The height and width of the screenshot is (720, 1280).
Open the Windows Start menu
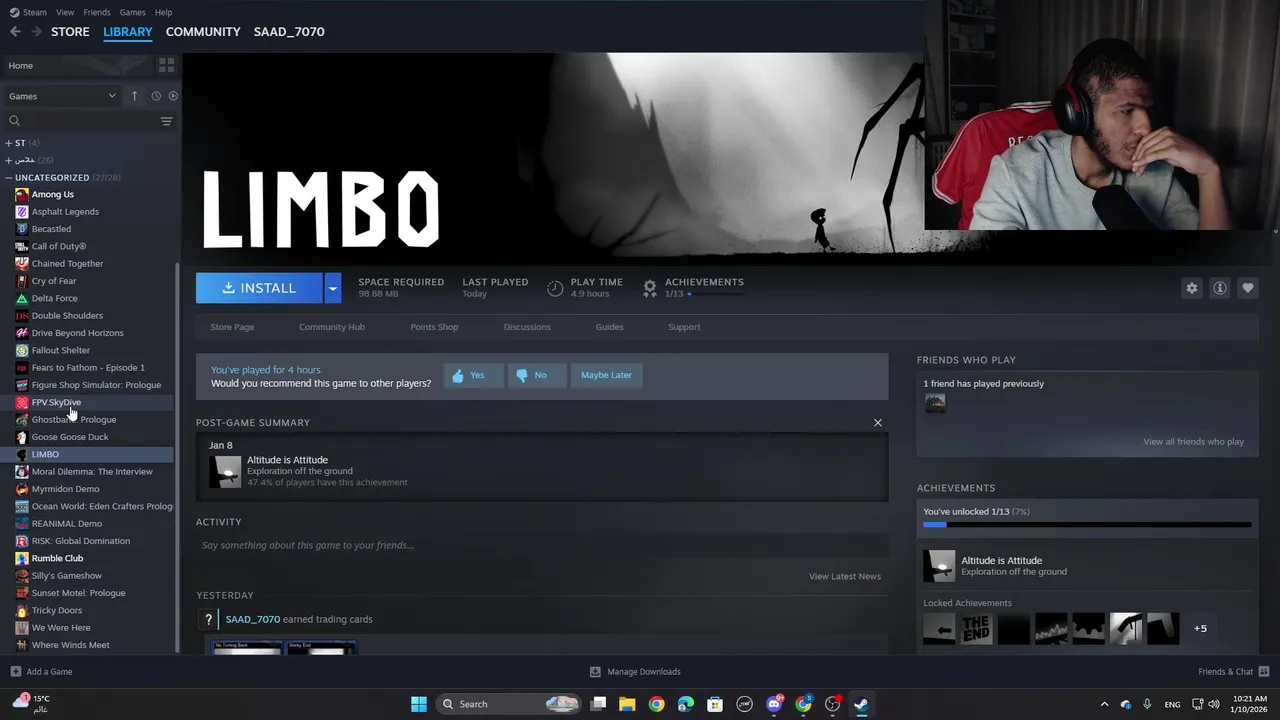pos(419,704)
